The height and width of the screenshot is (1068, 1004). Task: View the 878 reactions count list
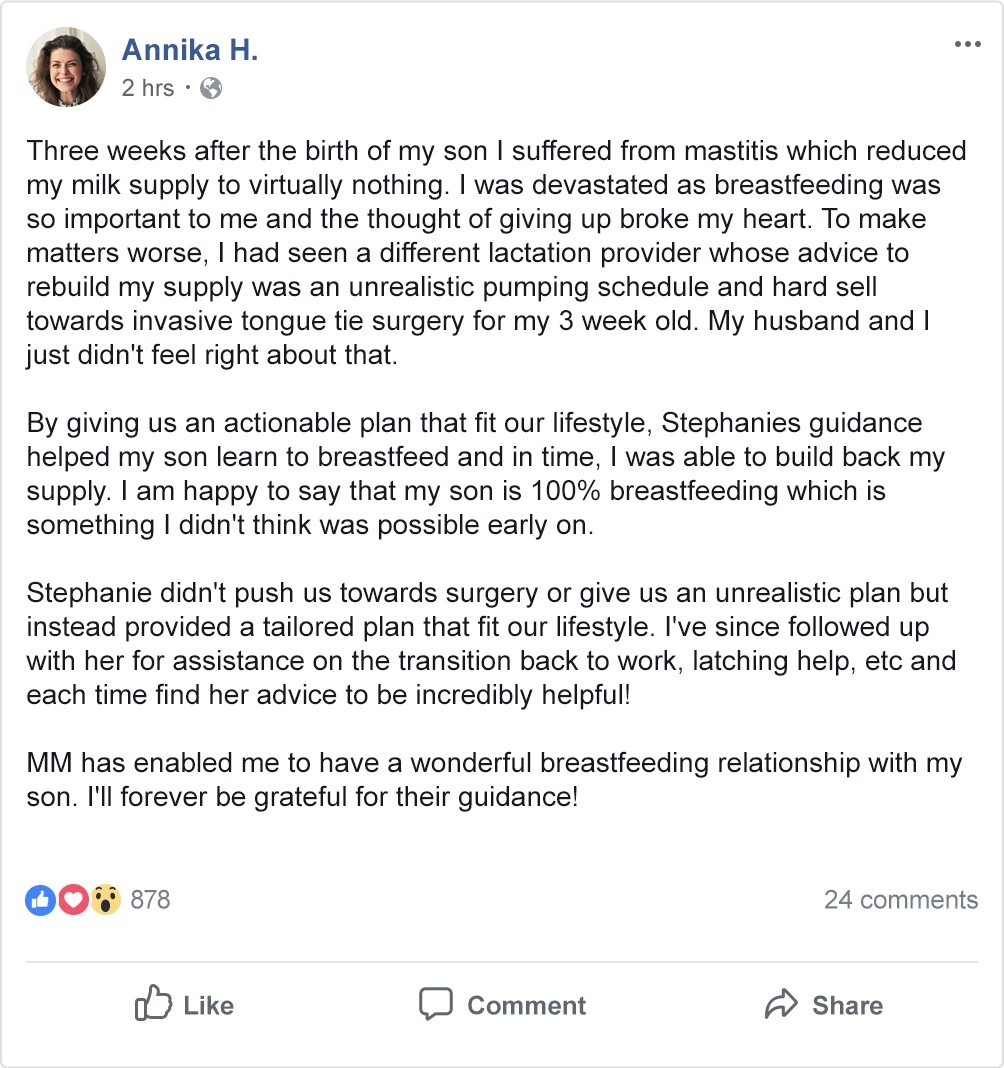pyautogui.click(x=150, y=900)
